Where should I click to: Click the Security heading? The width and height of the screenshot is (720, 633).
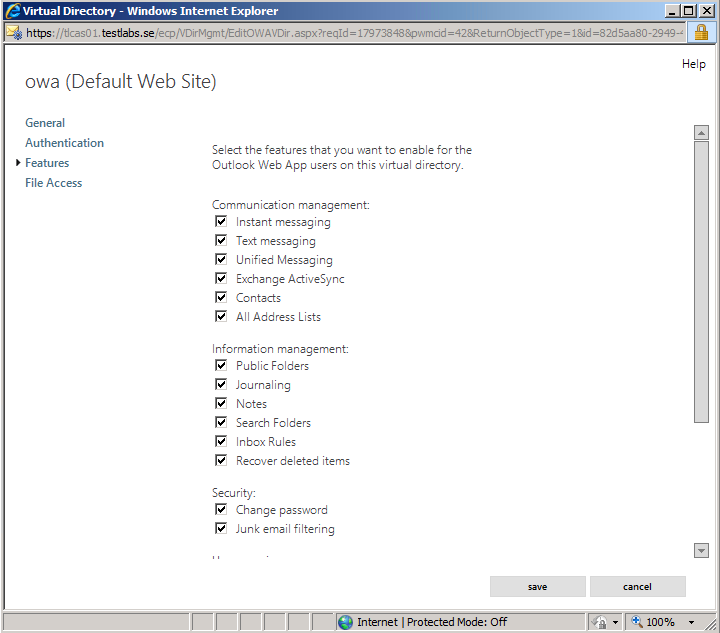tap(234, 493)
